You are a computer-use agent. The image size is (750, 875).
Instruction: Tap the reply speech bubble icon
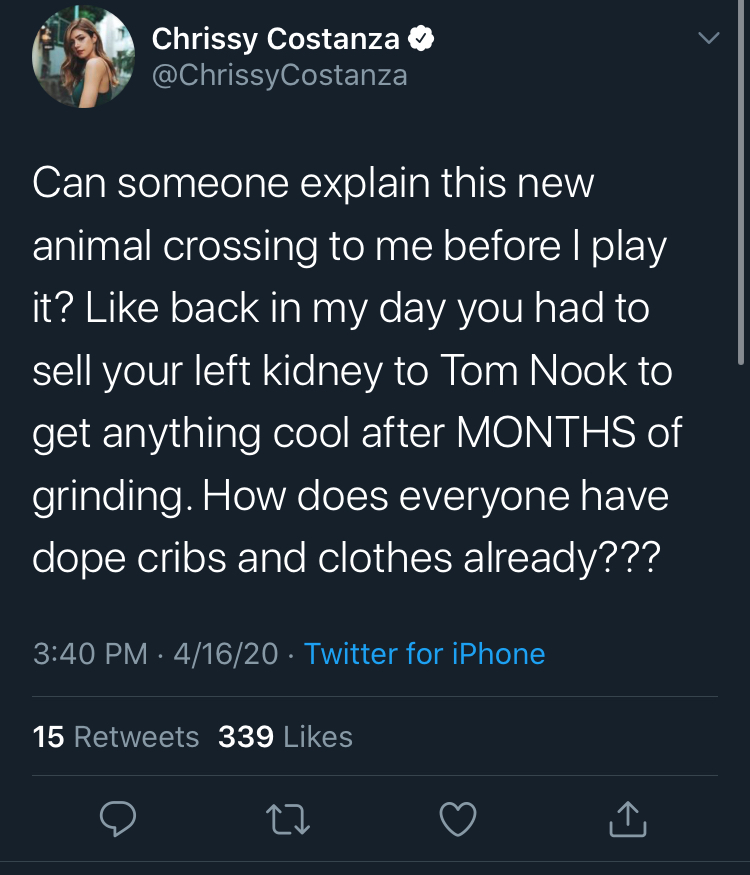(x=117, y=820)
